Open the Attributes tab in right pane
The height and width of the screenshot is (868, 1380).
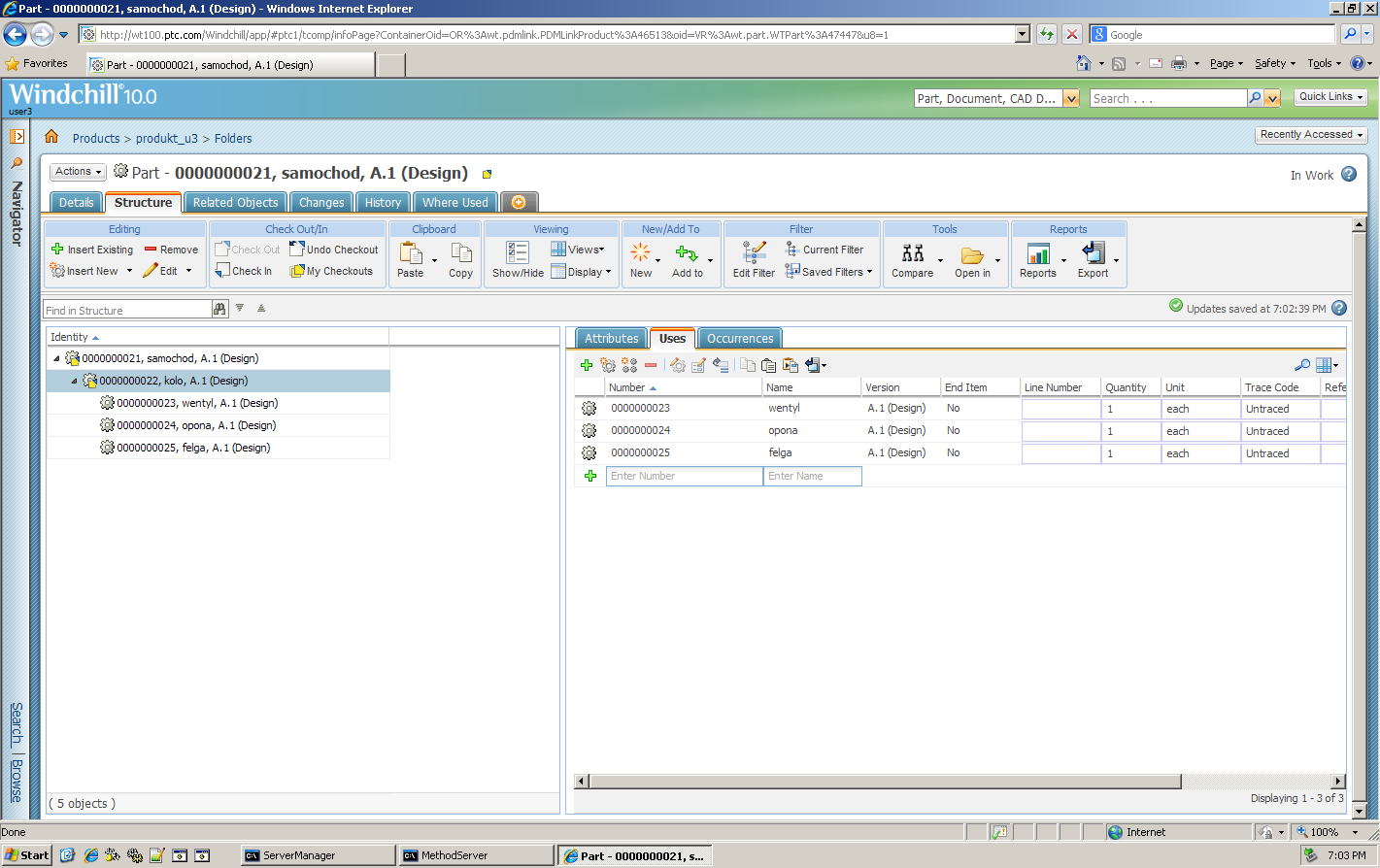point(612,338)
